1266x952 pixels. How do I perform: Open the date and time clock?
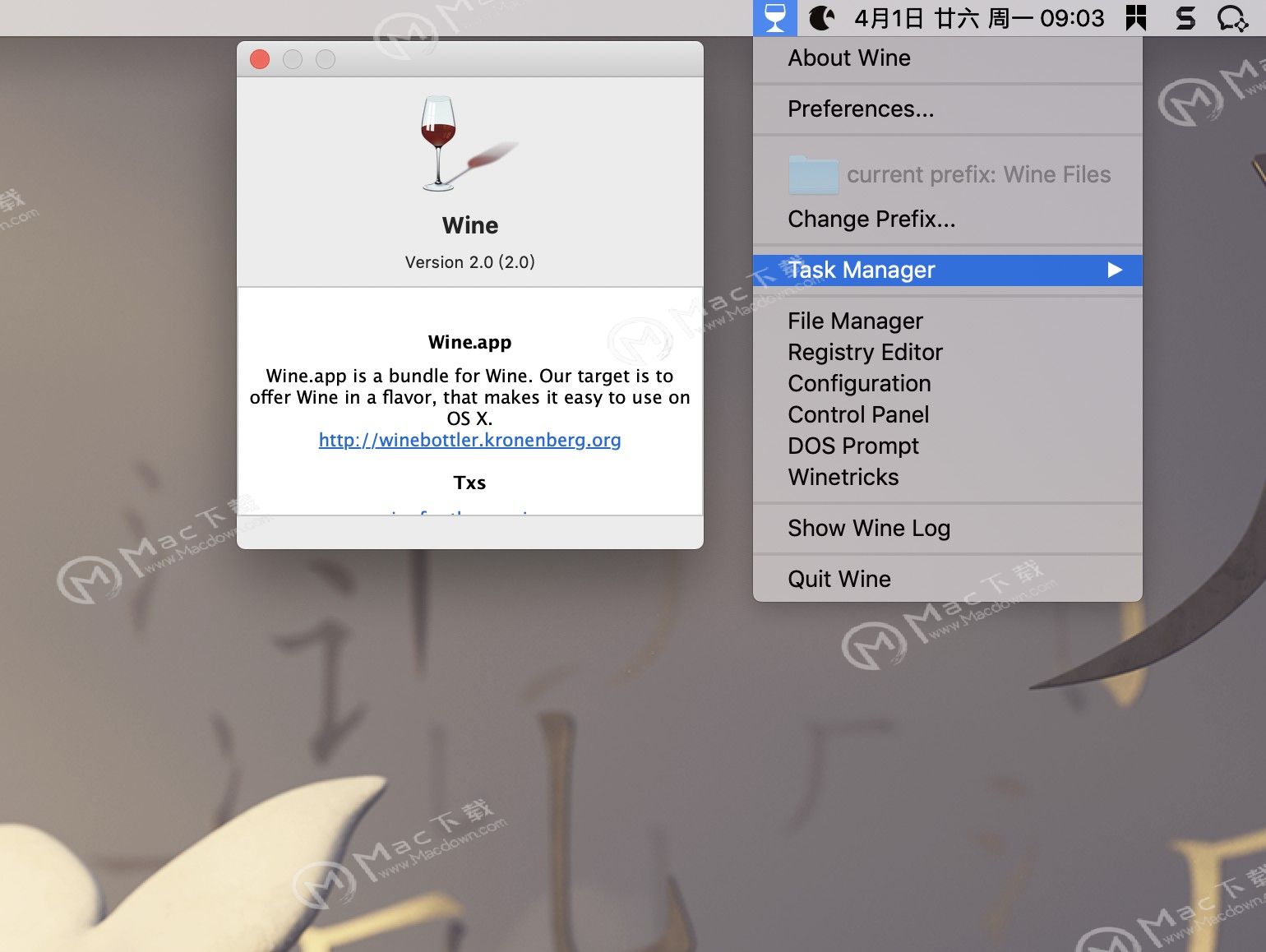click(x=979, y=17)
